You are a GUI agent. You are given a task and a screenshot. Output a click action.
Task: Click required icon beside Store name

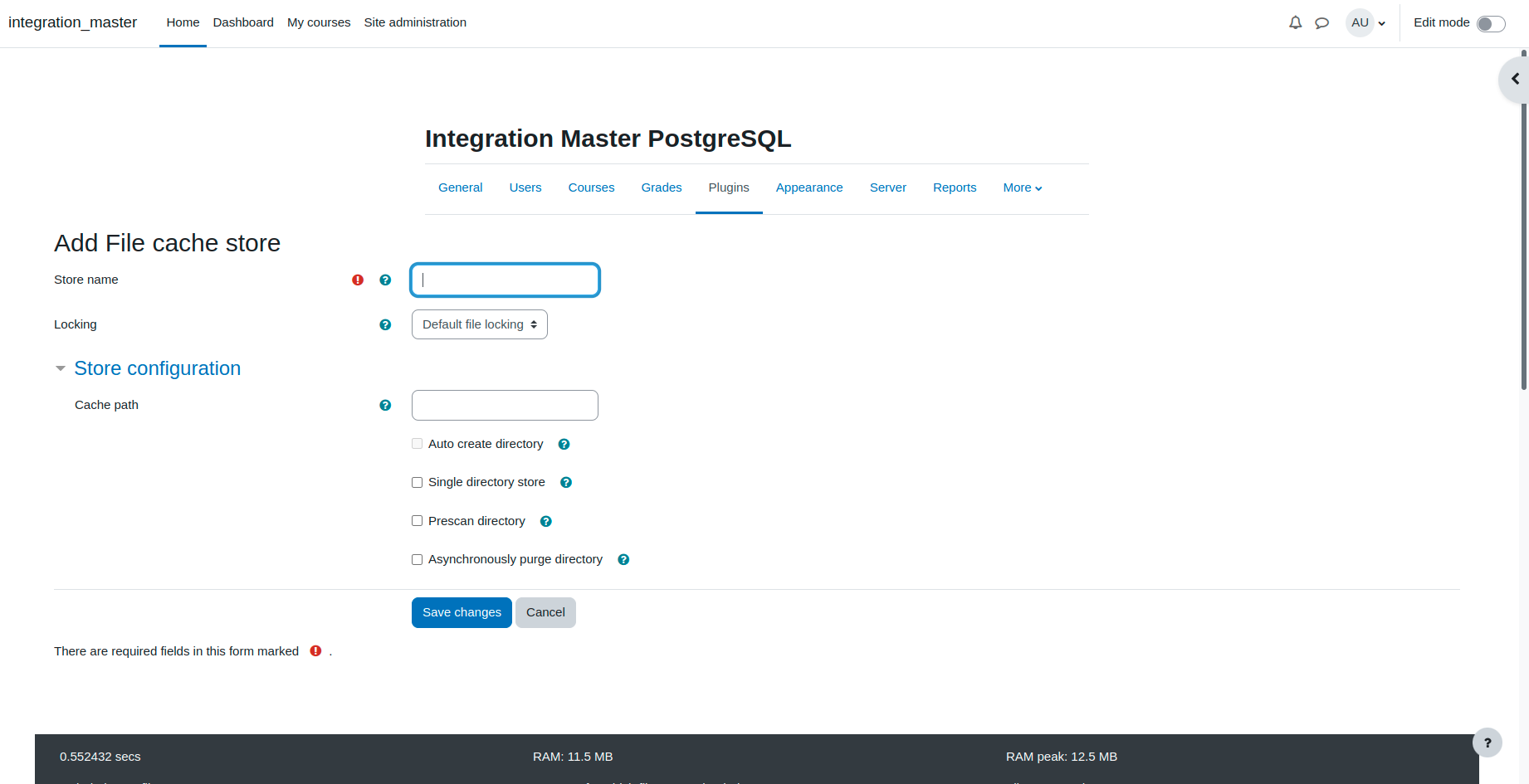coord(358,280)
